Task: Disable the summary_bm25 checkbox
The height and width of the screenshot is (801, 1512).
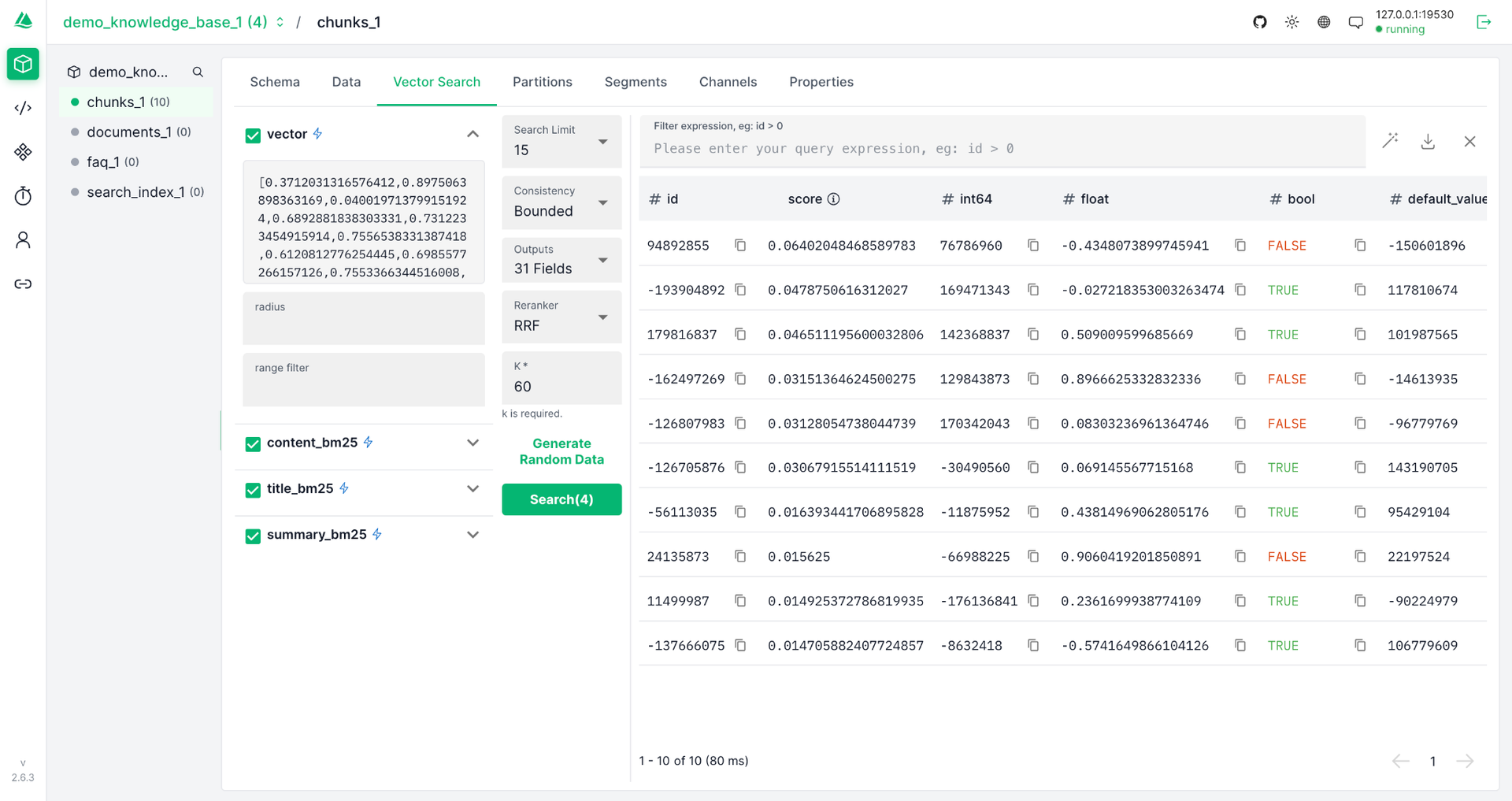Action: pos(253,536)
